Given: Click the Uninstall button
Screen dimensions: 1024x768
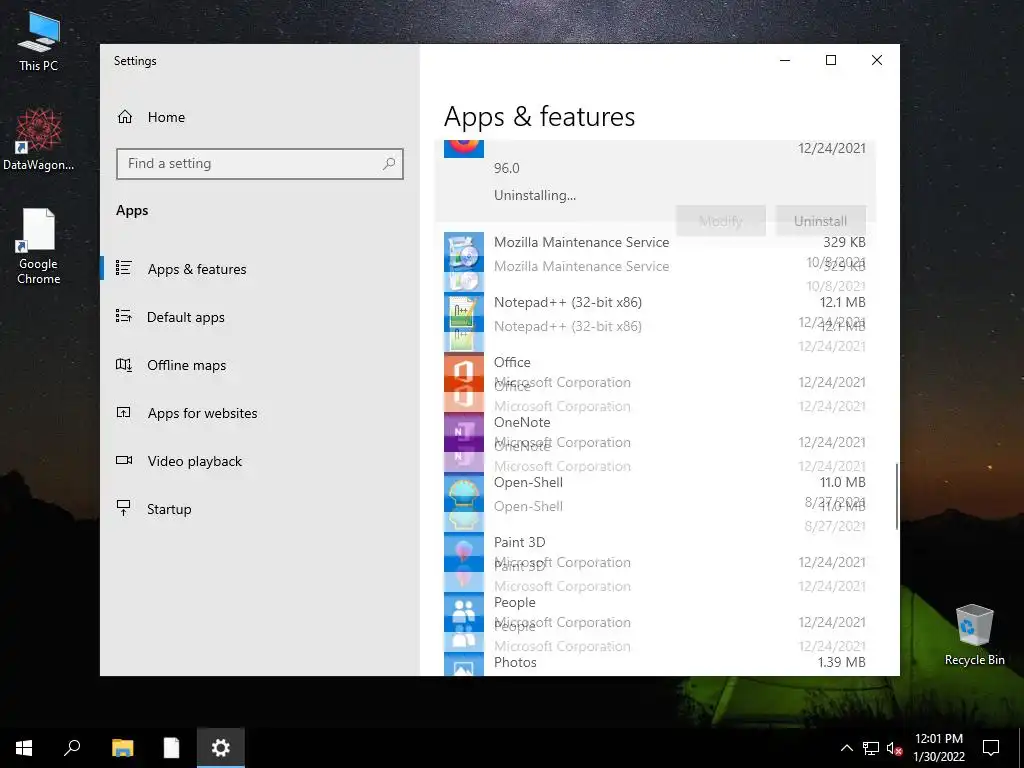Looking at the screenshot, I should [820, 221].
